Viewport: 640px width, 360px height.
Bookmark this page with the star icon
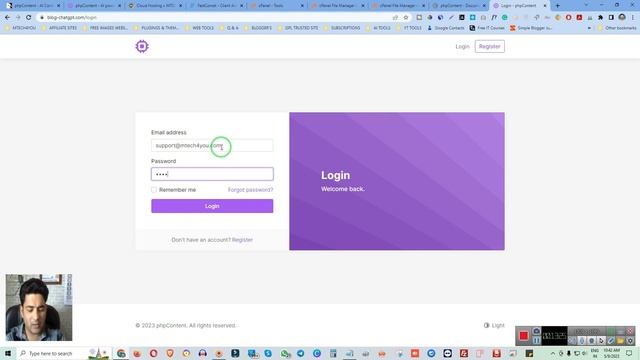coord(406,18)
